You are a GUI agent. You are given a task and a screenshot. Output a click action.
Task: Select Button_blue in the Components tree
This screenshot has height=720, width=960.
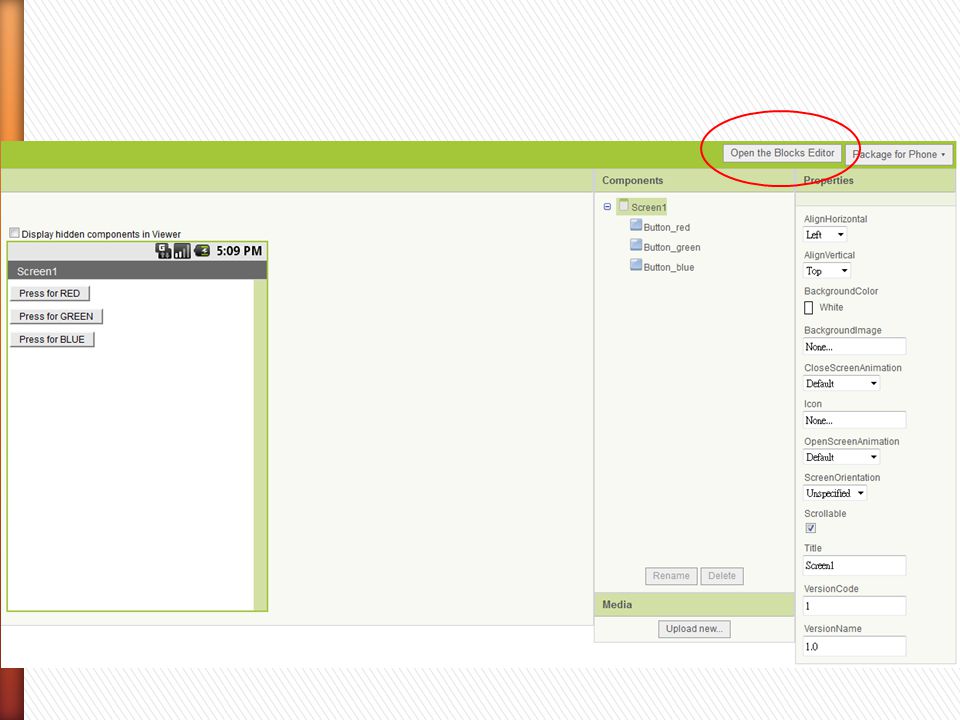coord(669,268)
